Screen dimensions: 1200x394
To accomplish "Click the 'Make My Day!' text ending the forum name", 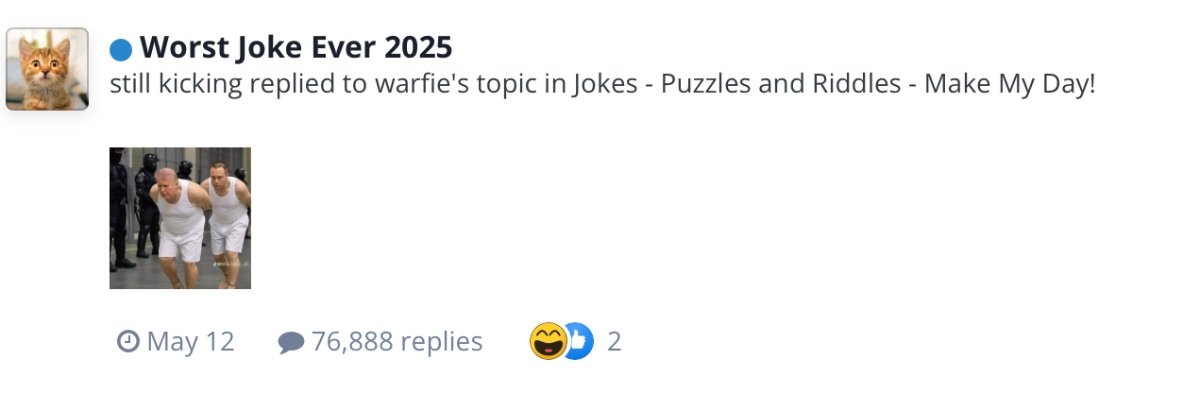I will [x=1010, y=84].
